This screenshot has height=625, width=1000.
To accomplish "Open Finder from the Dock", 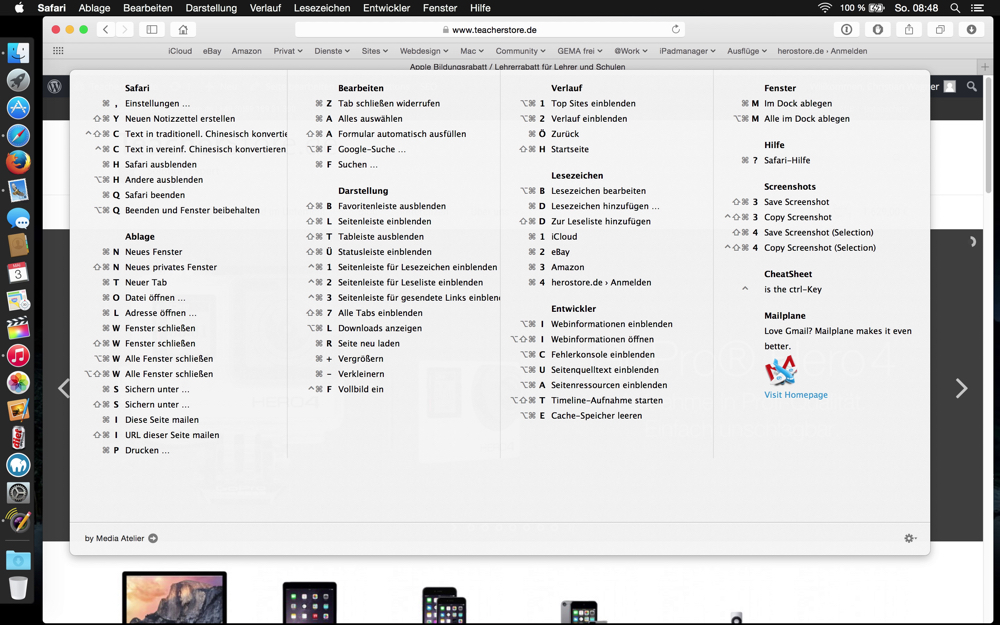I will (18, 53).
